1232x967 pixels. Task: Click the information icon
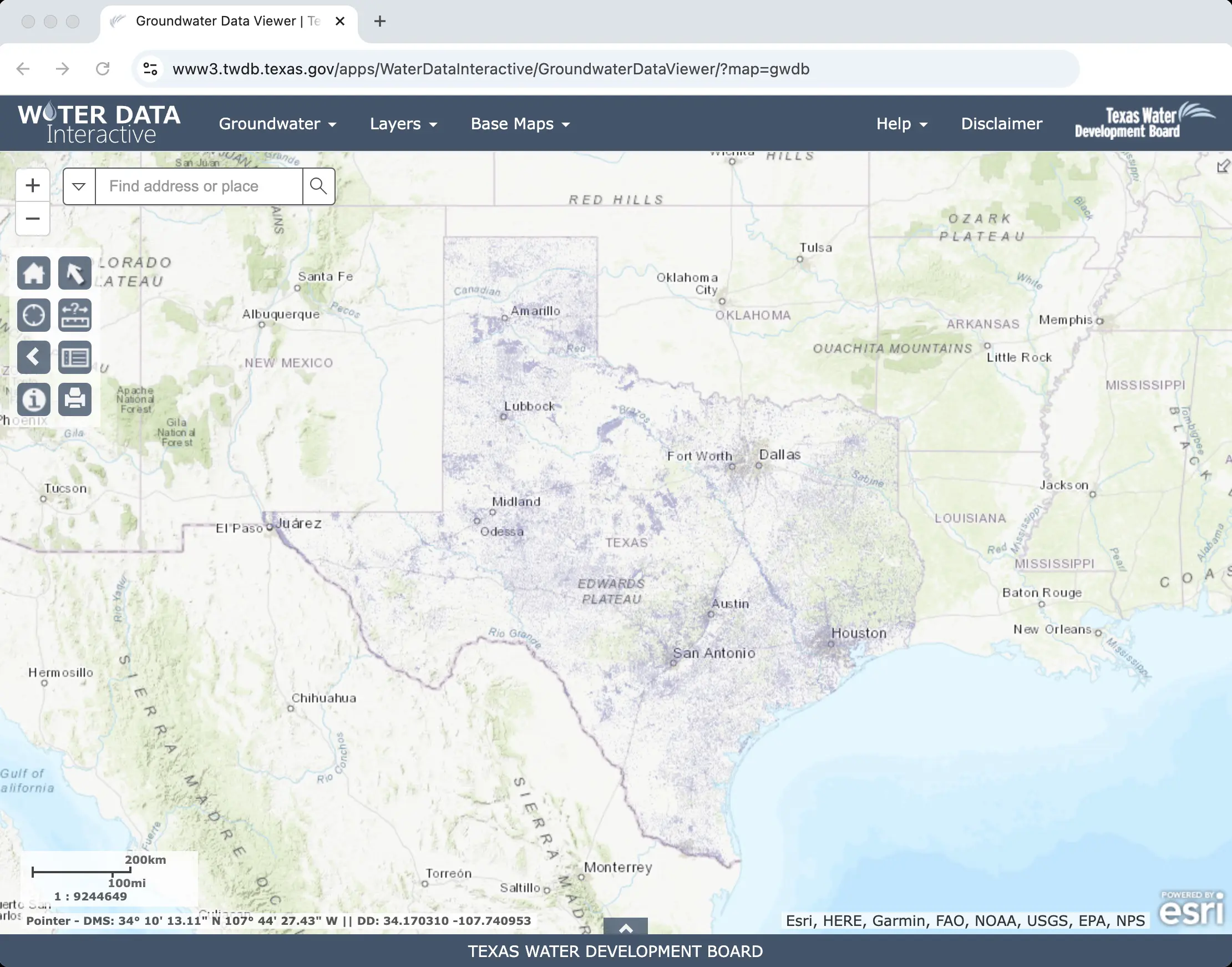tap(33, 399)
